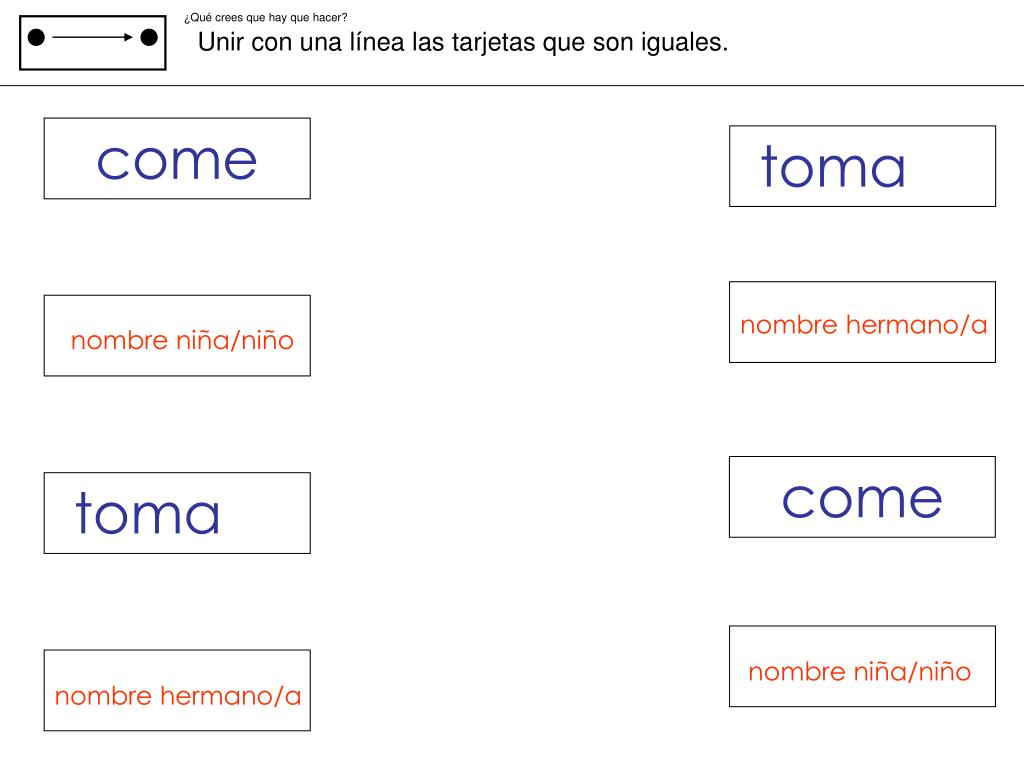Select the "toma" card in the right column
Screen dimensions: 1024x768
(x=862, y=166)
